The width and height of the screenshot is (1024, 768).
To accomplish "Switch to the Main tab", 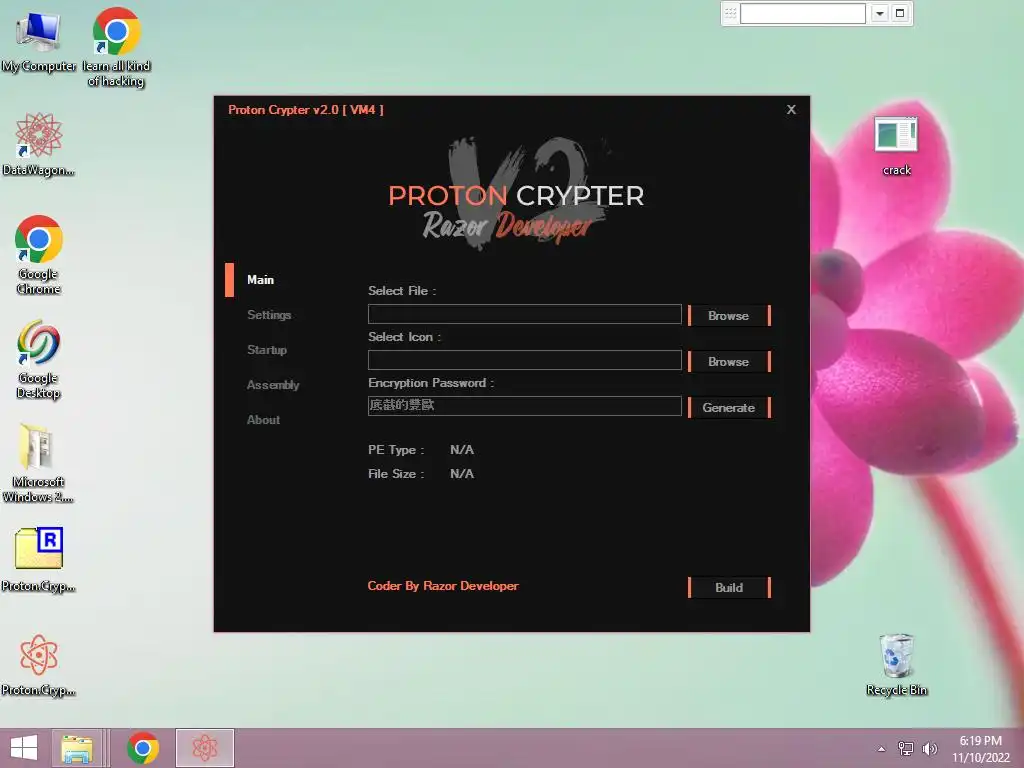I will coord(261,280).
